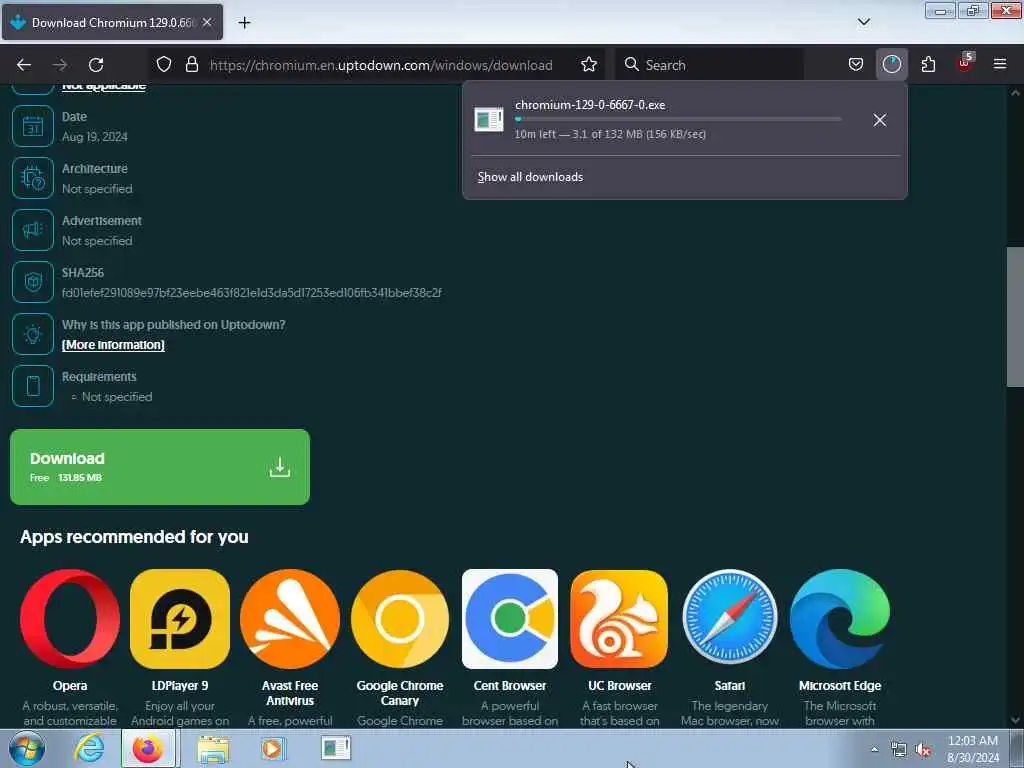Image resolution: width=1024 pixels, height=768 pixels.
Task: Open the Avast Free Antivirus icon
Action: tap(290, 618)
